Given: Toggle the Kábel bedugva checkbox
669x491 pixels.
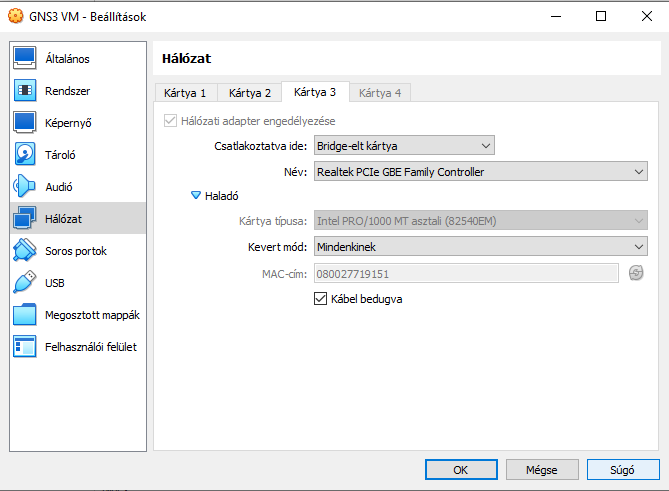Looking at the screenshot, I should coord(321,298).
